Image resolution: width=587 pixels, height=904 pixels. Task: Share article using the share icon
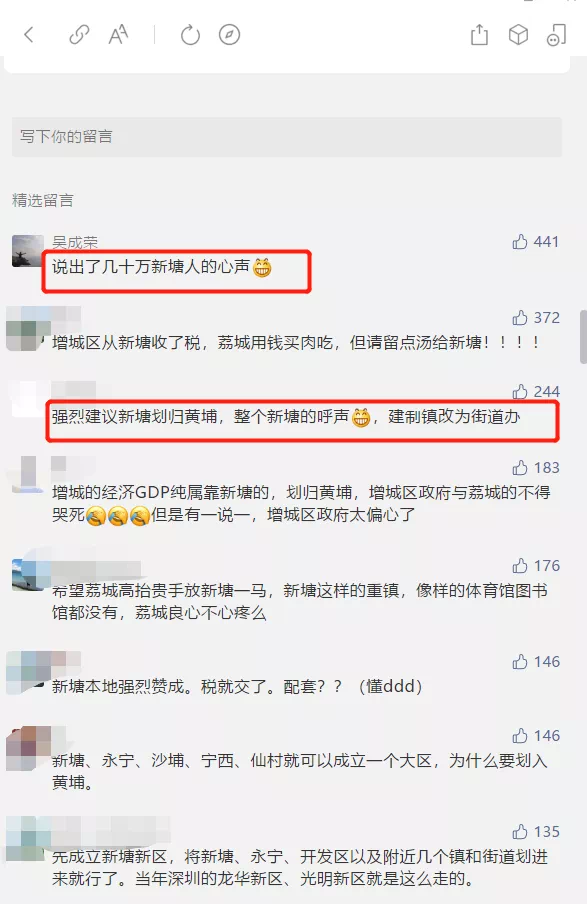[x=479, y=35]
